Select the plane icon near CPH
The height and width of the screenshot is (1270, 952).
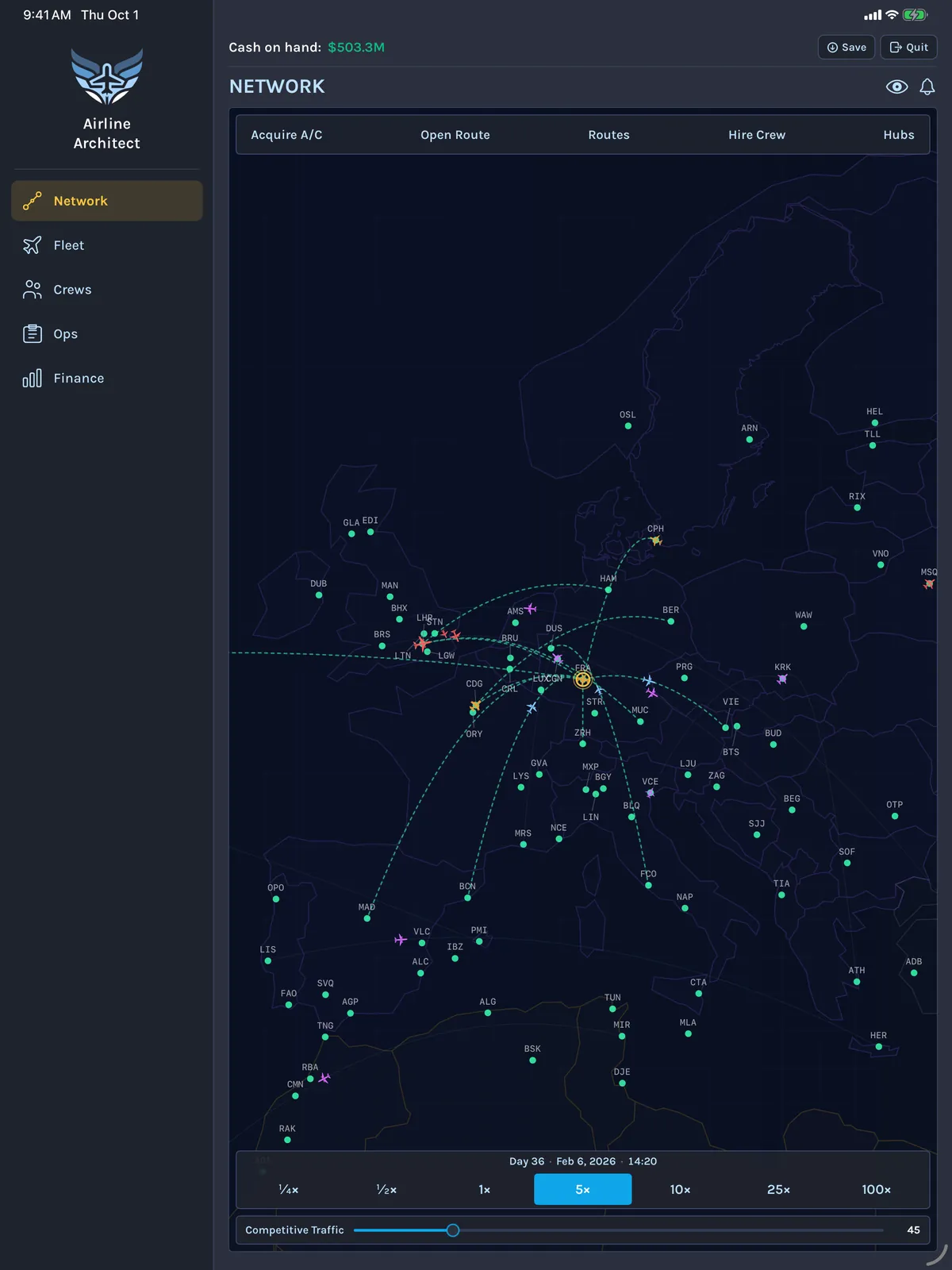coord(656,541)
